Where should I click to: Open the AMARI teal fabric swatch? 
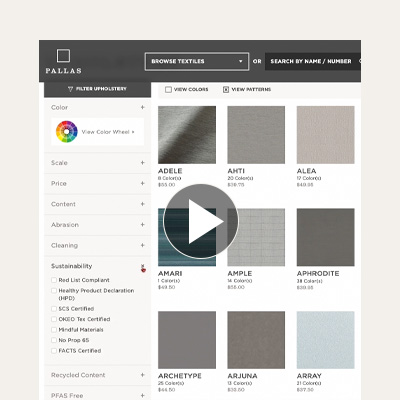(187, 237)
